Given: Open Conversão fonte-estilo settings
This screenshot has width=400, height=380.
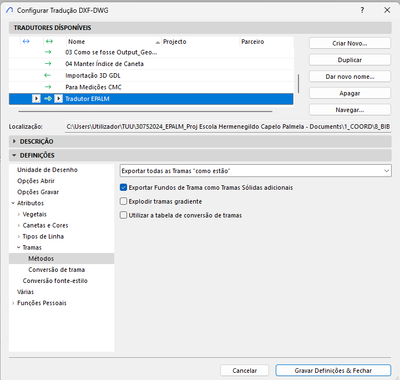Looking at the screenshot, I should (x=55, y=281).
